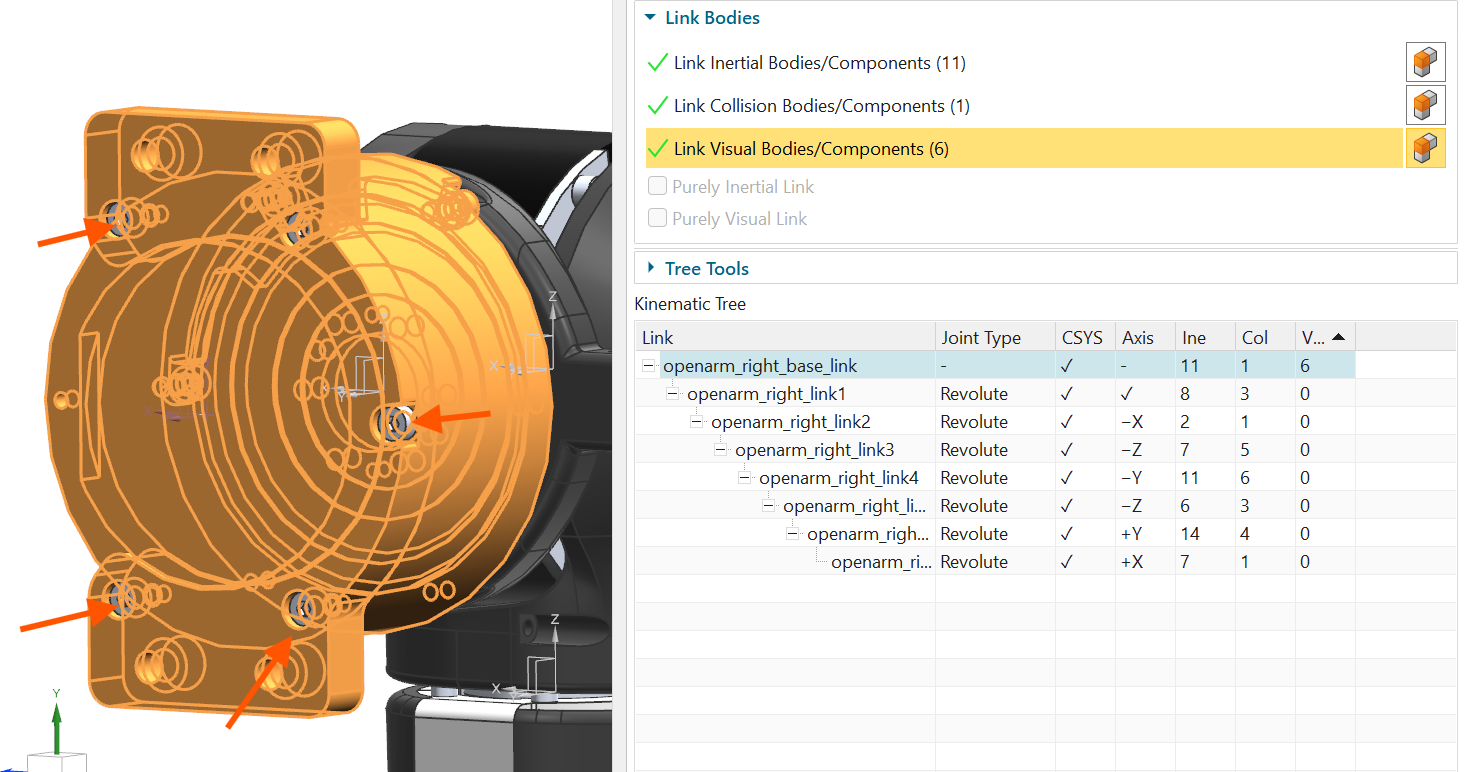
Task: Click Col value 6 in openarm_right_link4 row
Action: (1245, 478)
